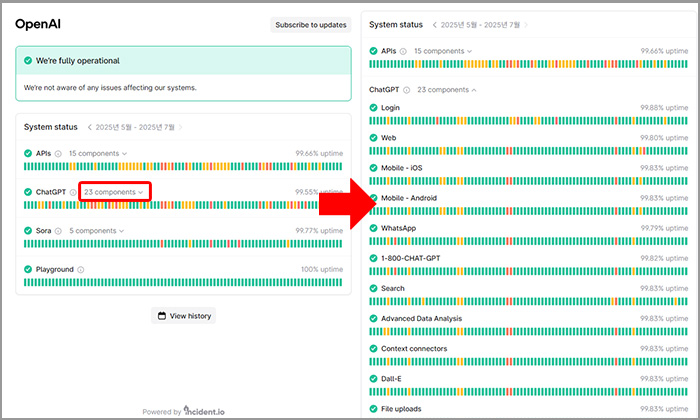Click System status heading in right panel
This screenshot has height=420, width=700.
396,25
